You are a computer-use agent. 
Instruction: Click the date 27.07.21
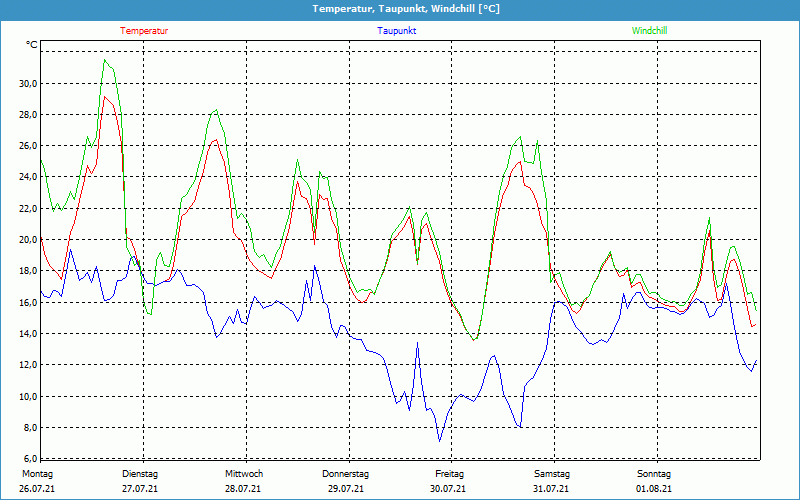(140, 489)
